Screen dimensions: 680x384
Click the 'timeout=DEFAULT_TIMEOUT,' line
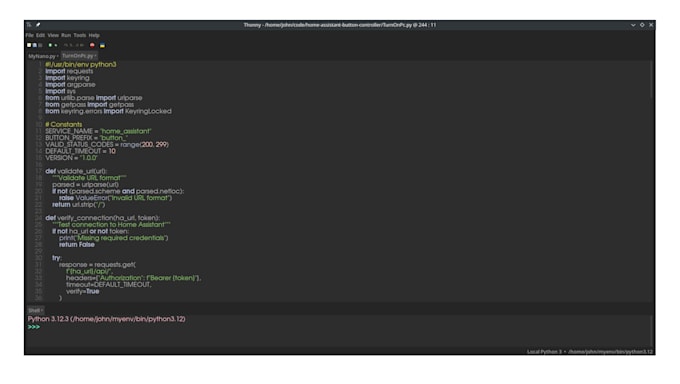(109, 285)
